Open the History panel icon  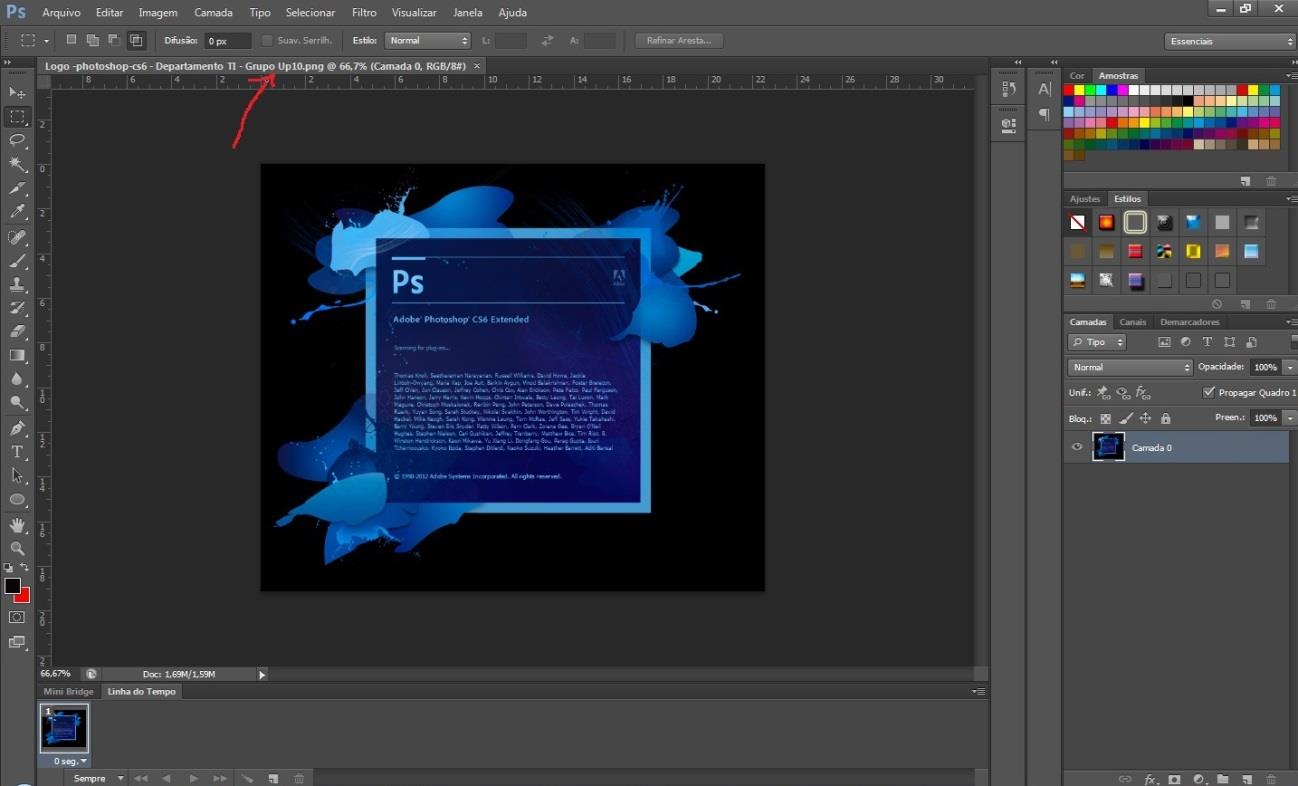coord(1008,89)
